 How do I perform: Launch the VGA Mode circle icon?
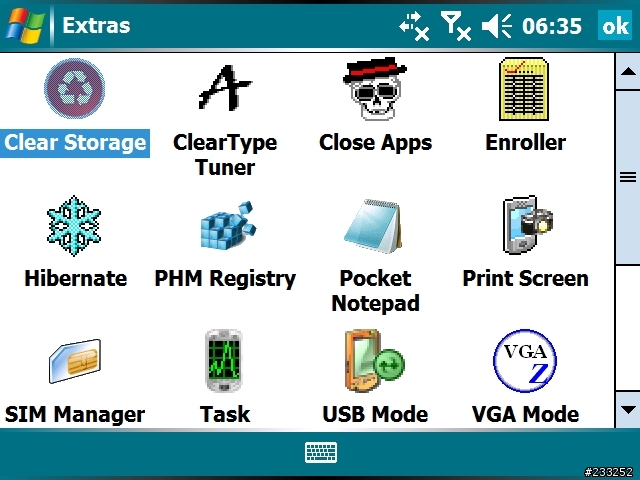tap(525, 361)
